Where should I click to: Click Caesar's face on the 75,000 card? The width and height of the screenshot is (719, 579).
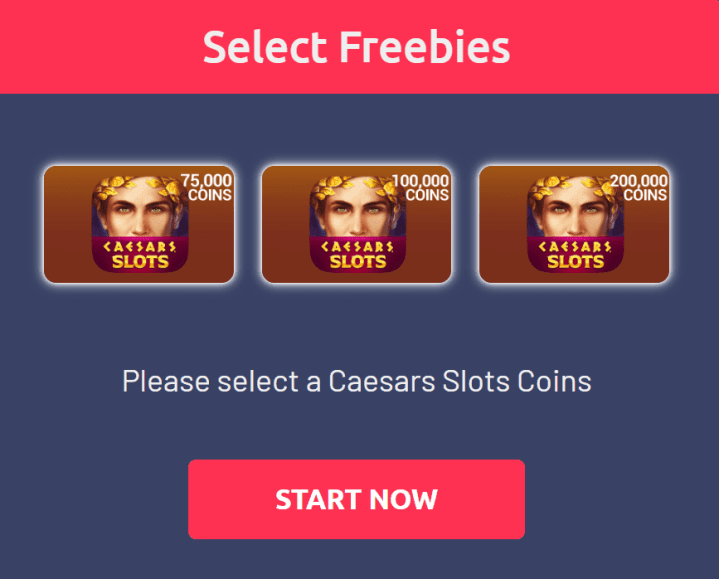click(x=139, y=213)
